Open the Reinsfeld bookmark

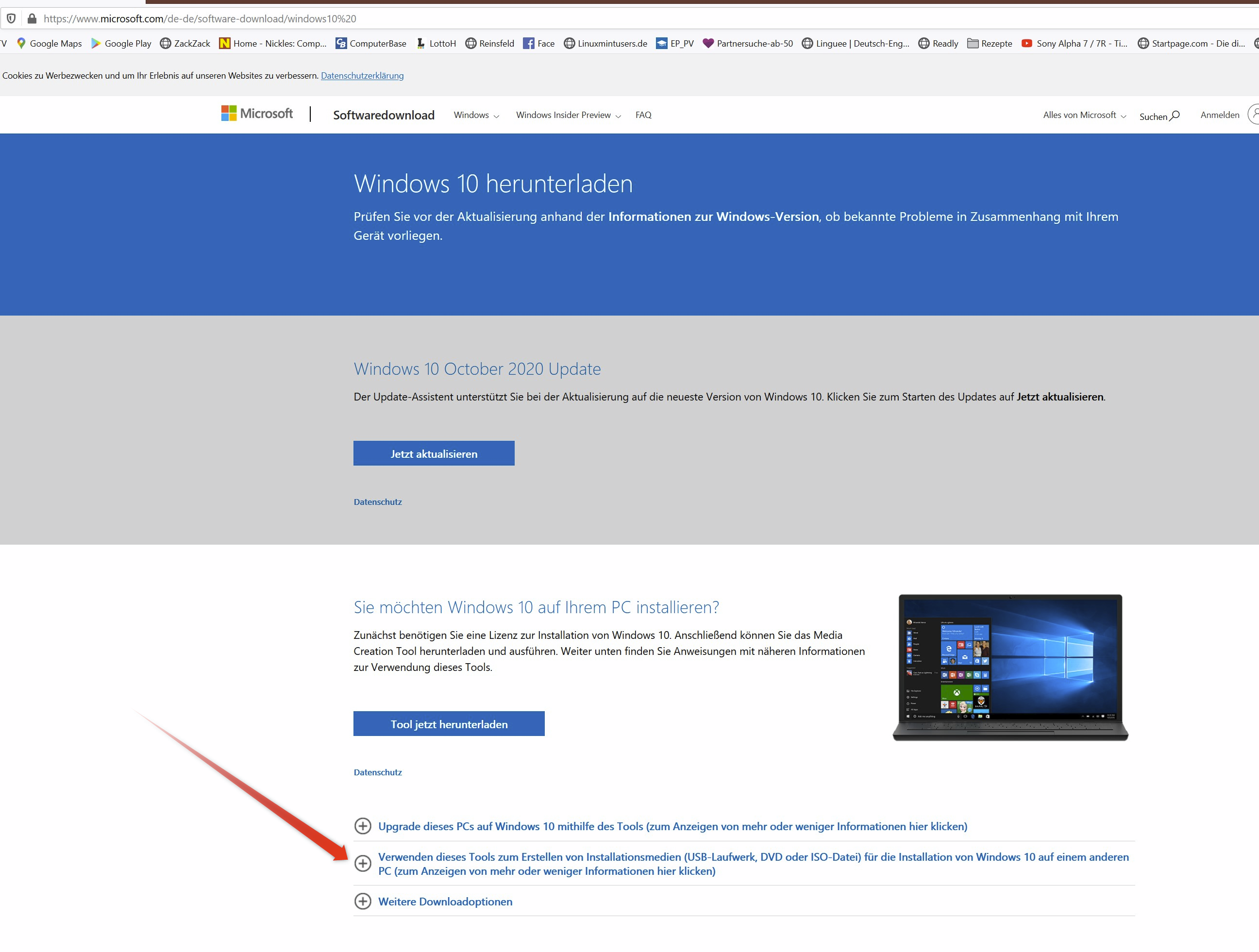(489, 43)
